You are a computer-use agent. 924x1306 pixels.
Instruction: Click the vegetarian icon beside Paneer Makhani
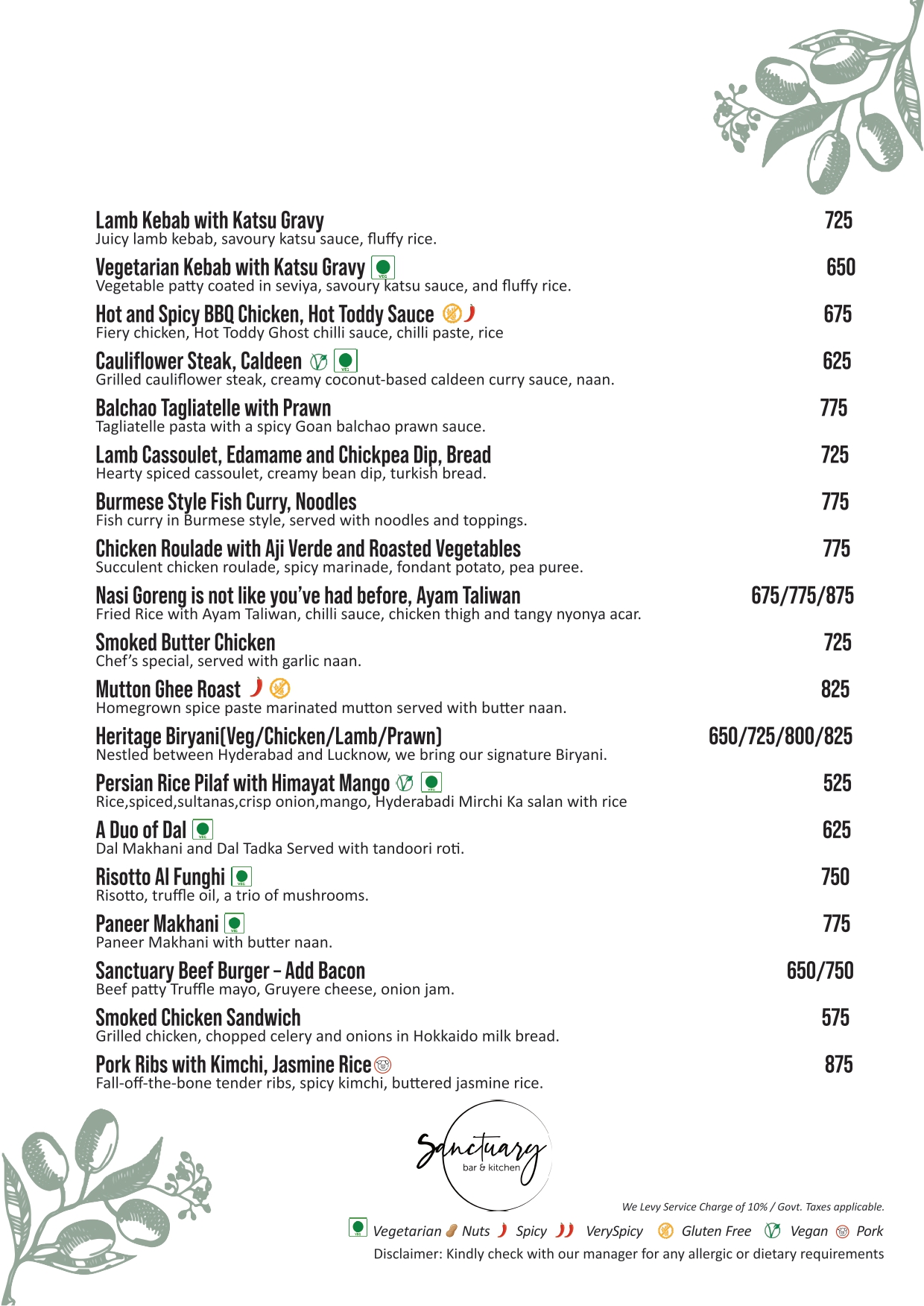235,924
